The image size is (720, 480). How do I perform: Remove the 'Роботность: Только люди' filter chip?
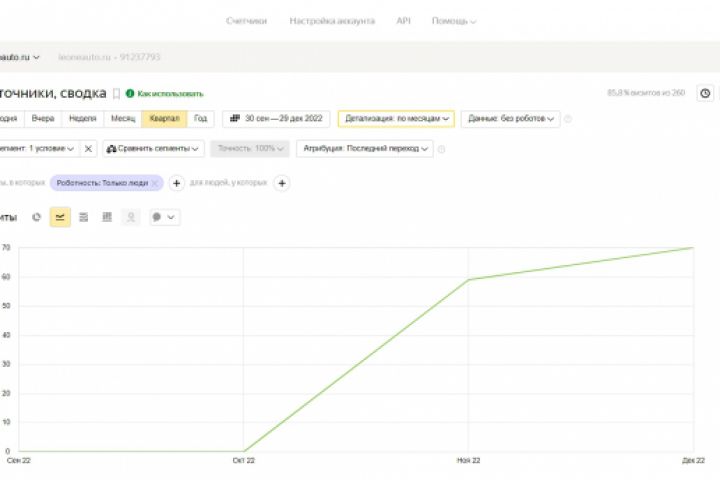pyautogui.click(x=155, y=183)
